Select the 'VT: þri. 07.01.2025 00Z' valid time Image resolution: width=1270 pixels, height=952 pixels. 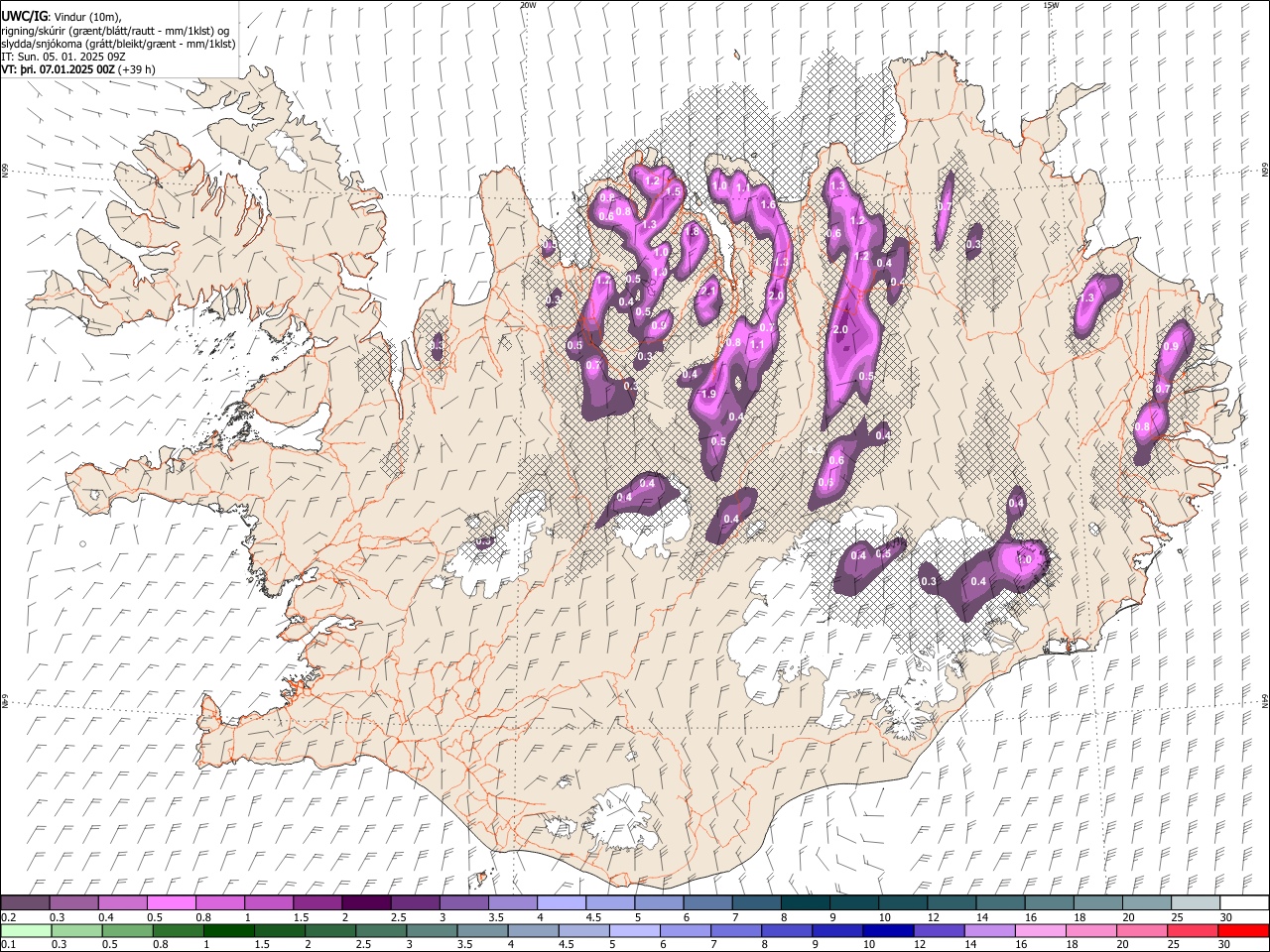pyautogui.click(x=58, y=69)
